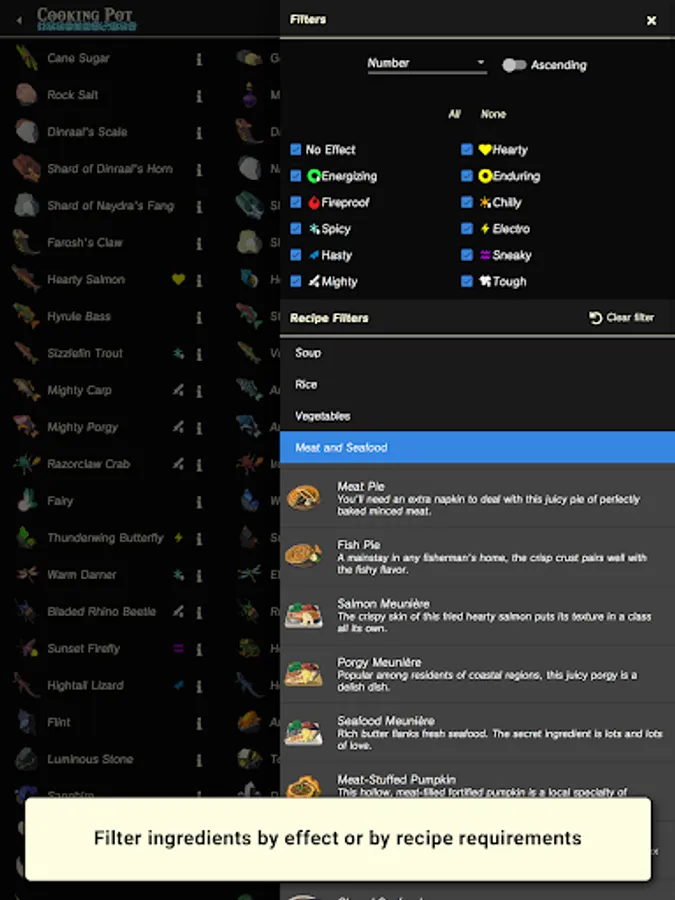Click the None effects link
This screenshot has height=900, width=675.
point(493,114)
